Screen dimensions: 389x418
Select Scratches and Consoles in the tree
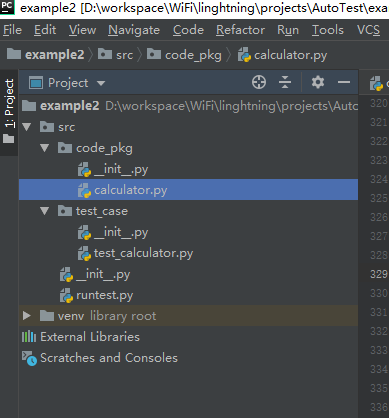188,358
